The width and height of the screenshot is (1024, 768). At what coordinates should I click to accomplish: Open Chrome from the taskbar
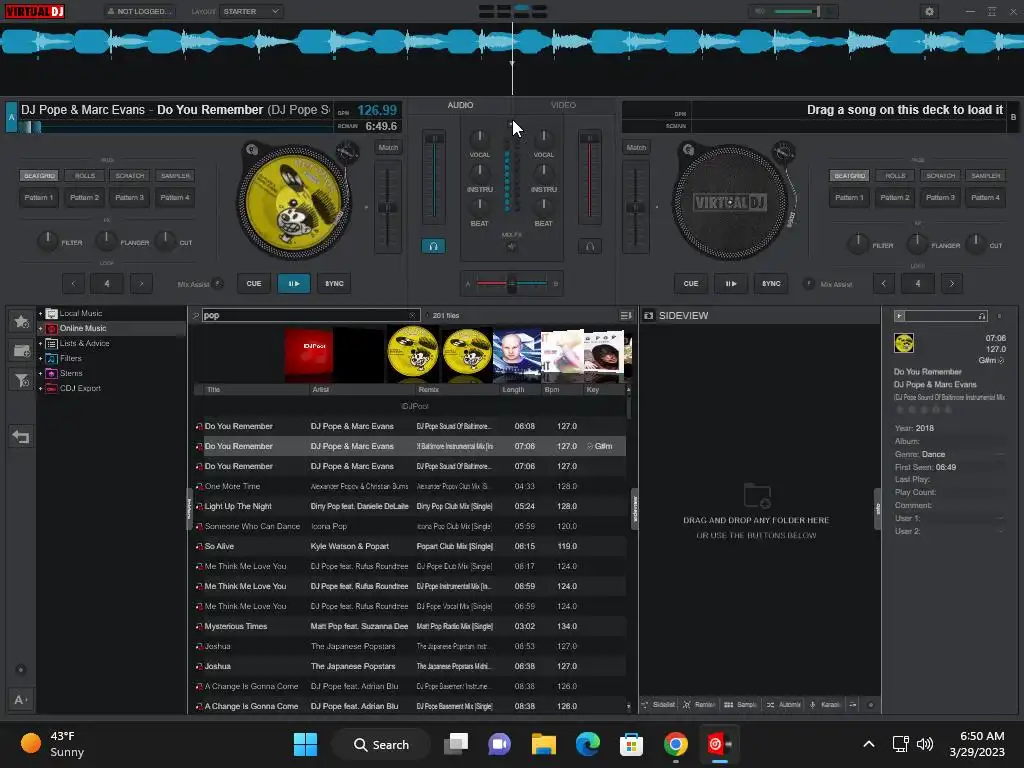coord(675,744)
